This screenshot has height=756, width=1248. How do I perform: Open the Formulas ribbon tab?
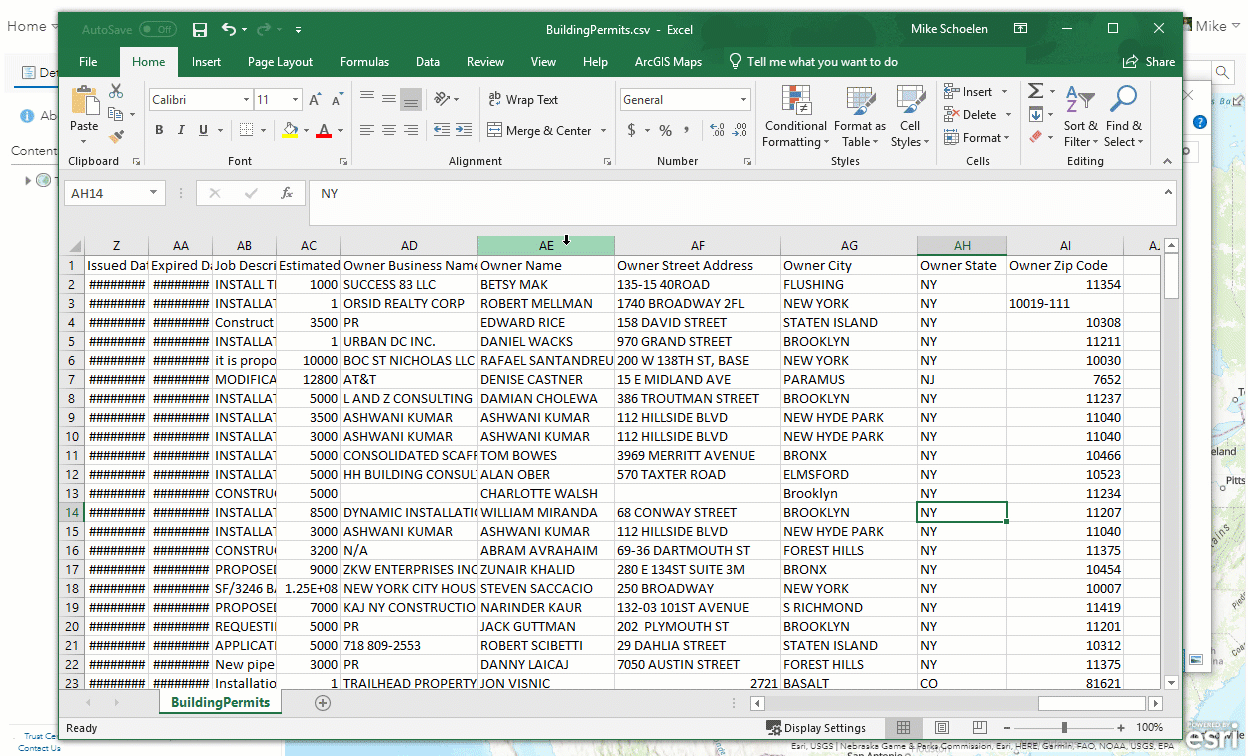[x=364, y=62]
